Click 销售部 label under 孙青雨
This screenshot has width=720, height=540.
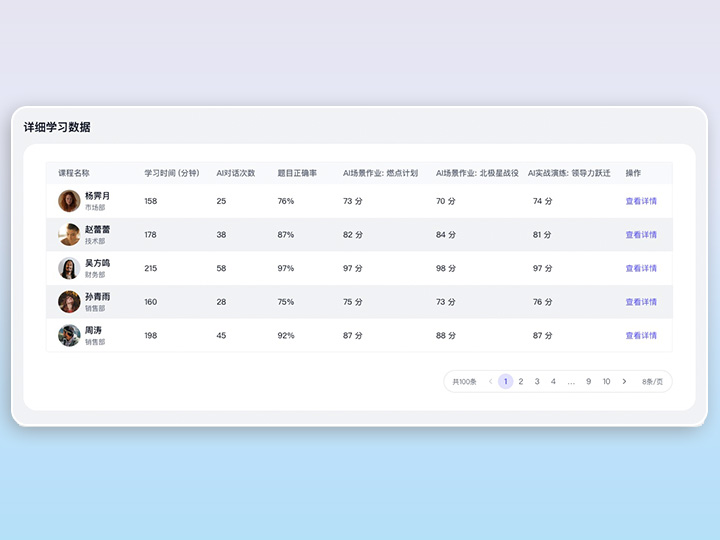[x=95, y=308]
